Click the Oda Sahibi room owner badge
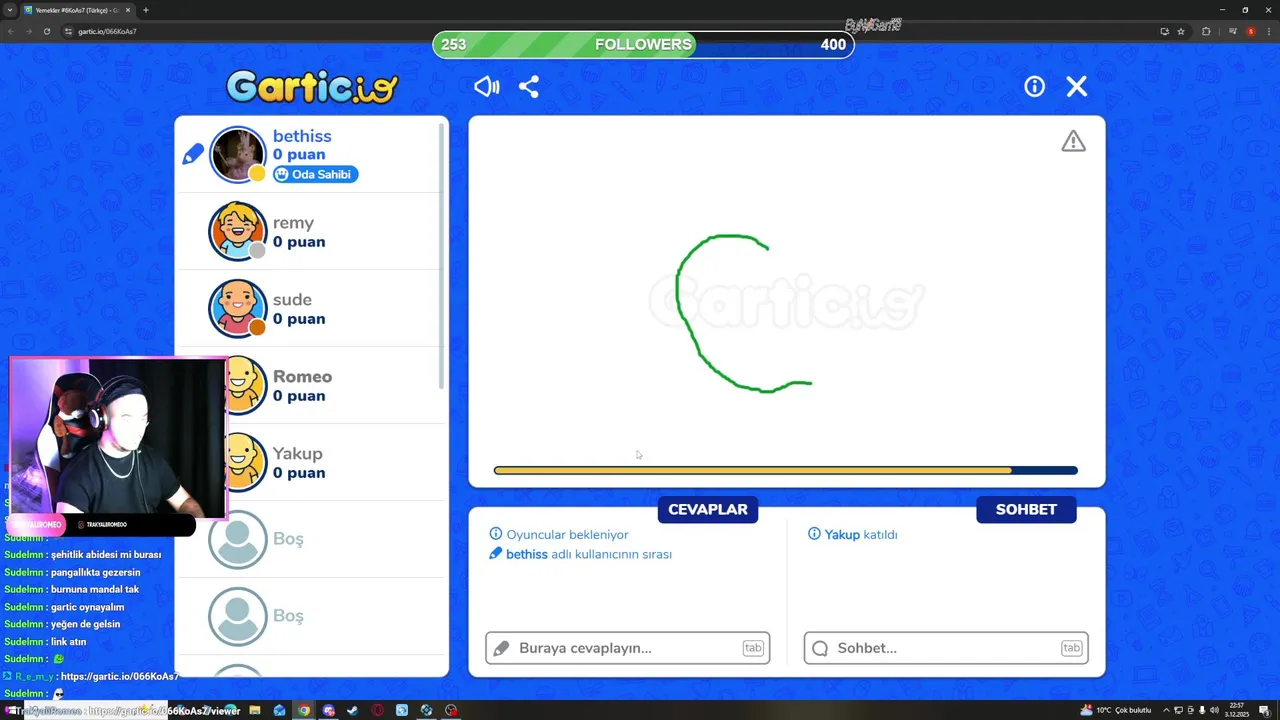The image size is (1280, 720). [315, 174]
